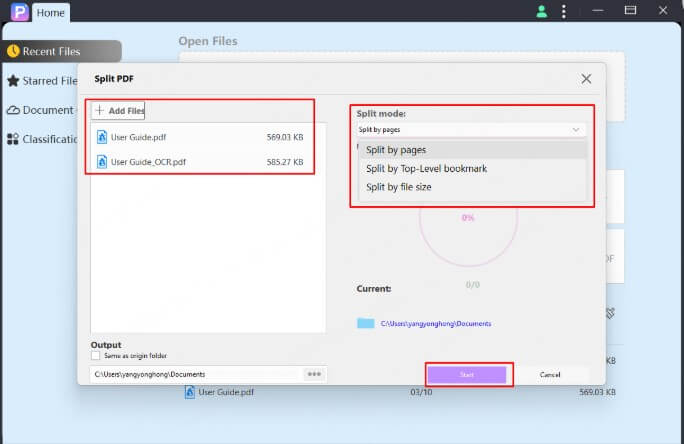This screenshot has width=684, height=444.
Task: Click the Cancel button
Action: (x=550, y=375)
